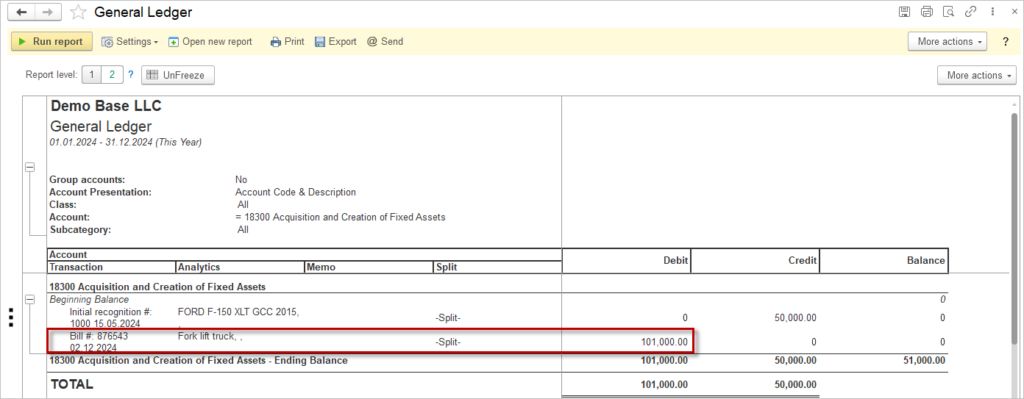Click Open new report
This screenshot has height=399, width=1024.
point(210,41)
